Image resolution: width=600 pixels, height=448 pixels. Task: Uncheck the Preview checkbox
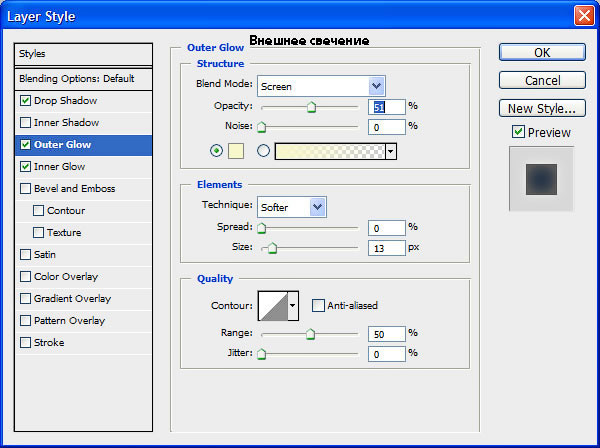(518, 132)
